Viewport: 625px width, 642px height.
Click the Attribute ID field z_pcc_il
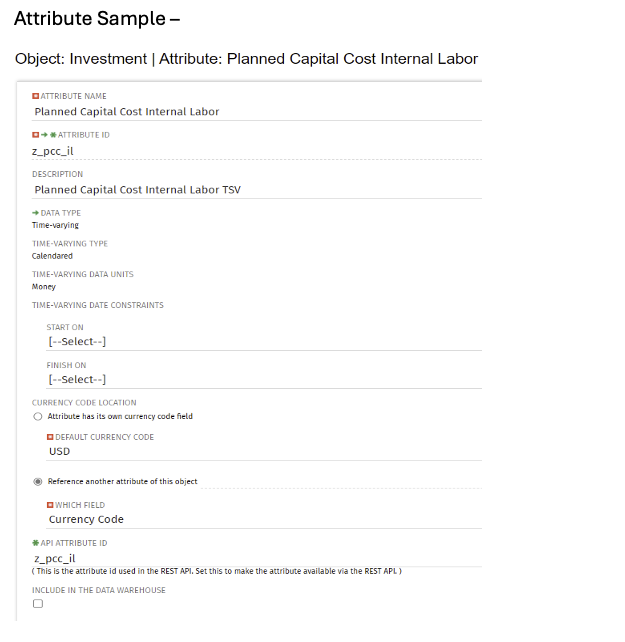click(256, 151)
